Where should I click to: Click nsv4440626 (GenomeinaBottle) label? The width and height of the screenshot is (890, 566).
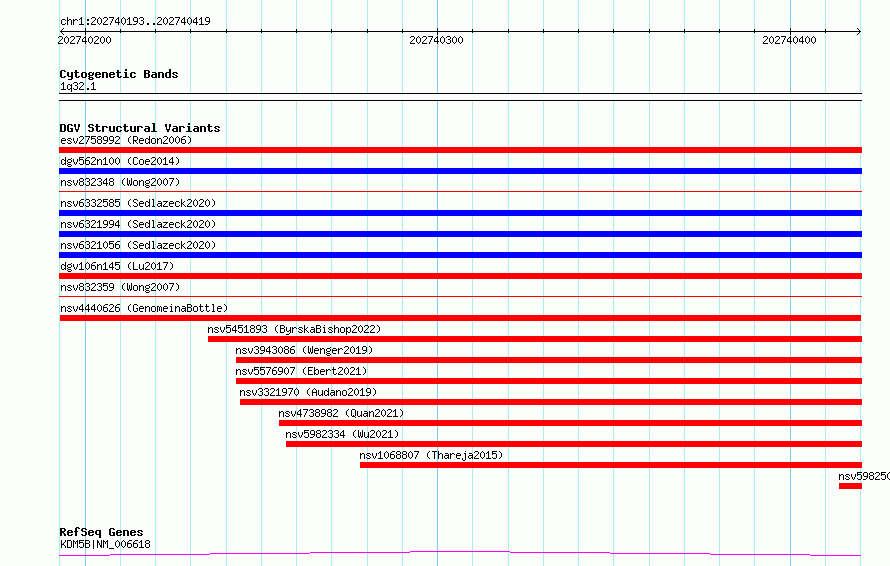pyautogui.click(x=144, y=308)
